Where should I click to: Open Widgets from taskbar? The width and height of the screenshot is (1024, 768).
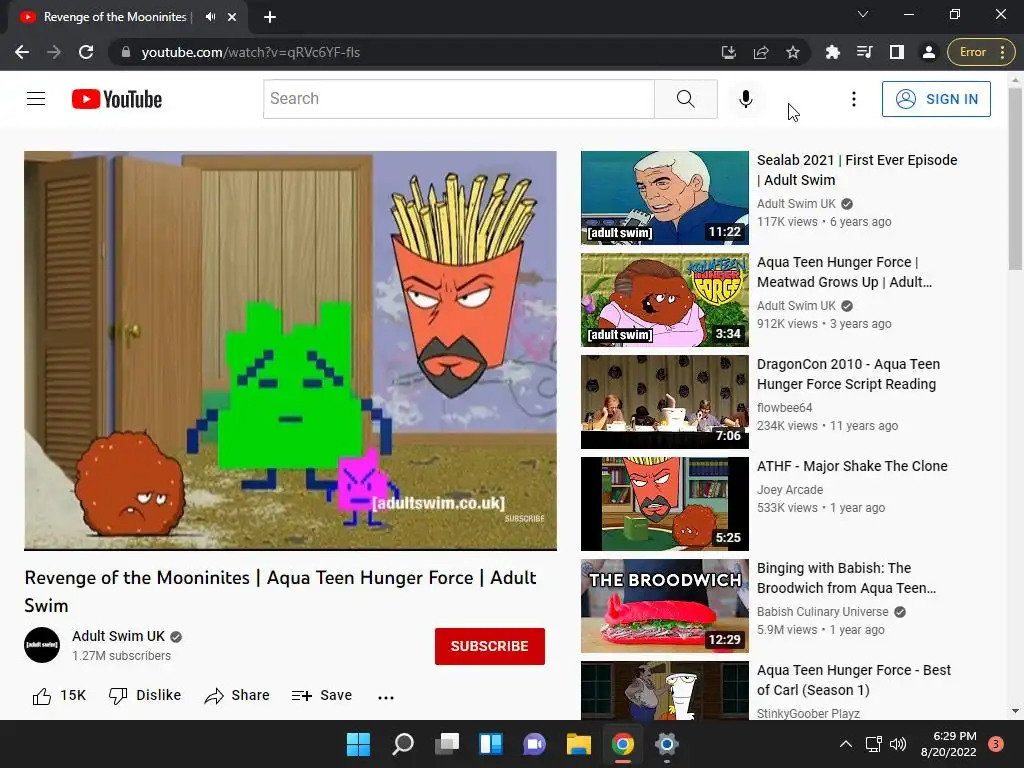(490, 744)
